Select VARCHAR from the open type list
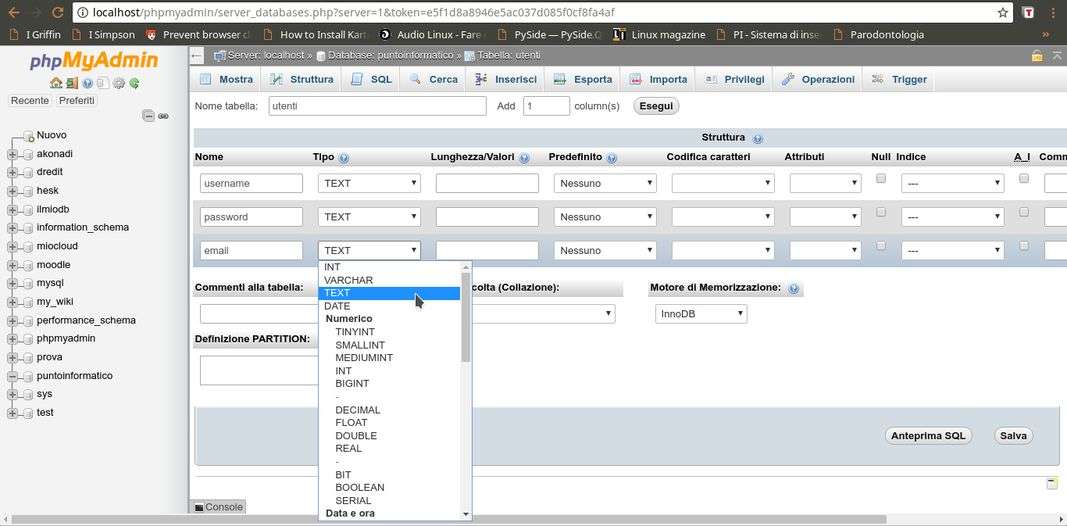The height and width of the screenshot is (526, 1067). click(x=349, y=280)
